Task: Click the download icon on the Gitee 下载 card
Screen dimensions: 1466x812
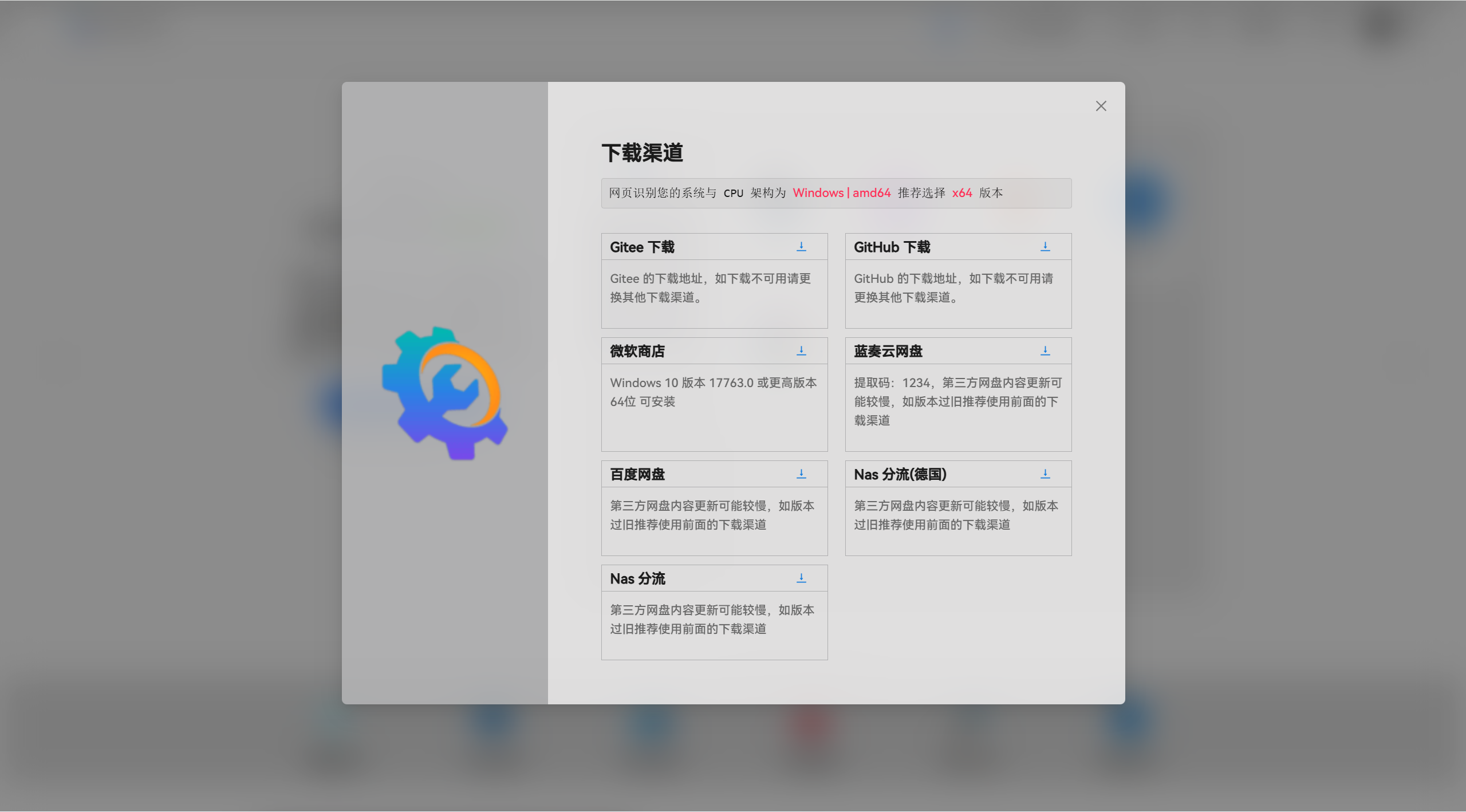Action: (801, 247)
